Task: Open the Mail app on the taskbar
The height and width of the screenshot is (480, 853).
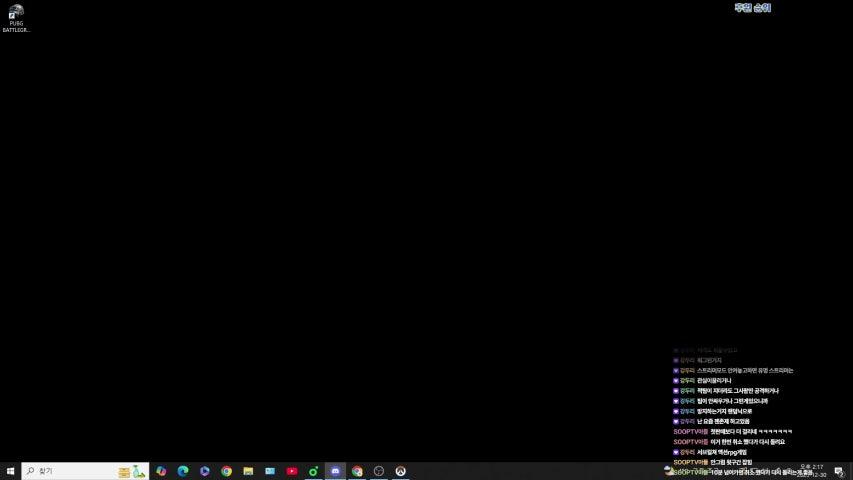Action: [270, 471]
